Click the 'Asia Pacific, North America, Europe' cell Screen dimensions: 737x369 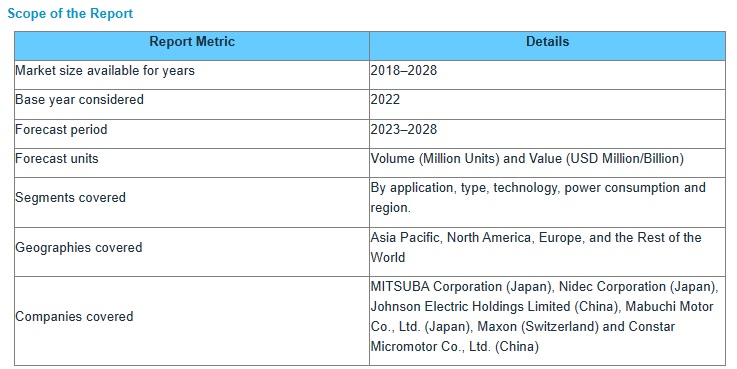coord(547,252)
